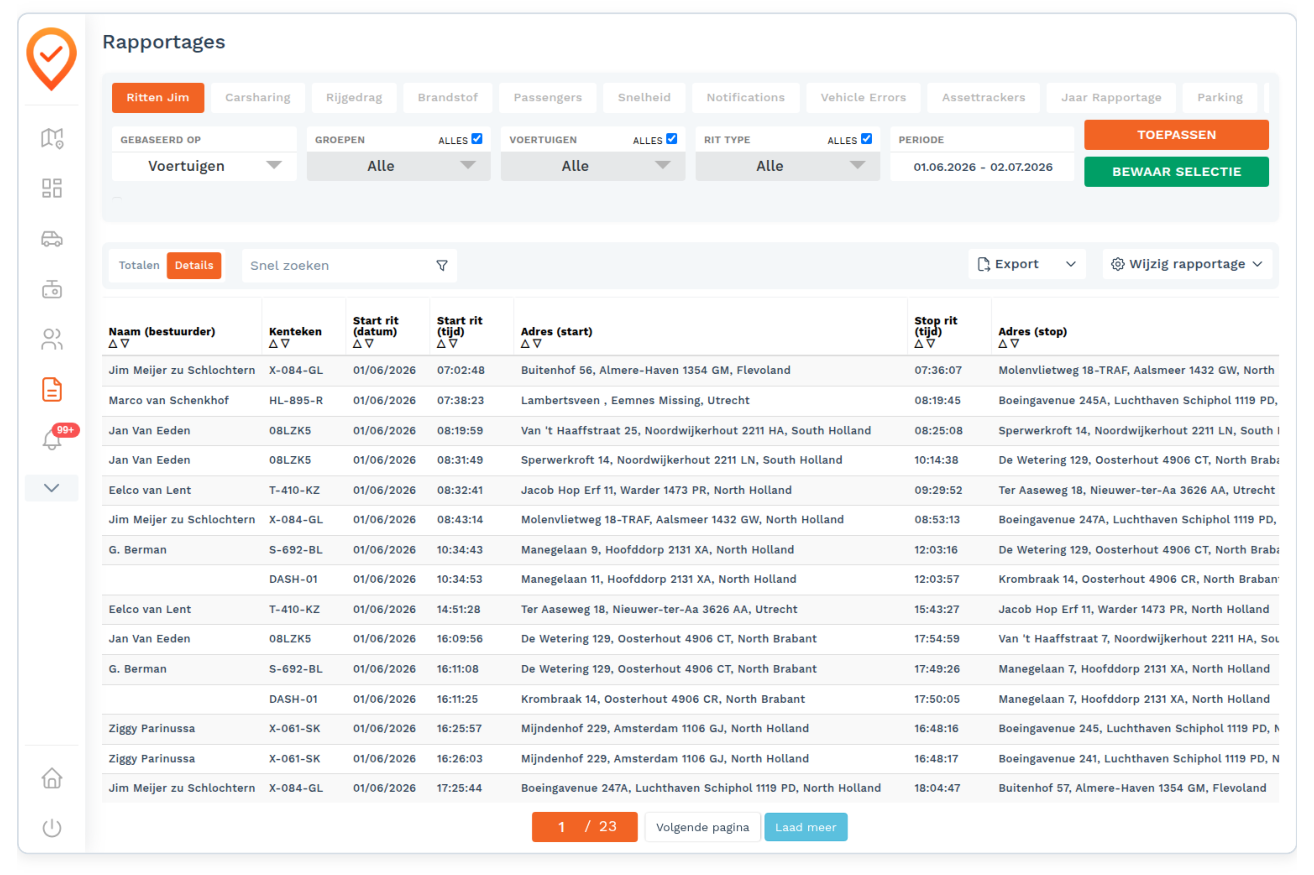Click the Toepassen button
The height and width of the screenshot is (875, 1314).
coord(1176,135)
